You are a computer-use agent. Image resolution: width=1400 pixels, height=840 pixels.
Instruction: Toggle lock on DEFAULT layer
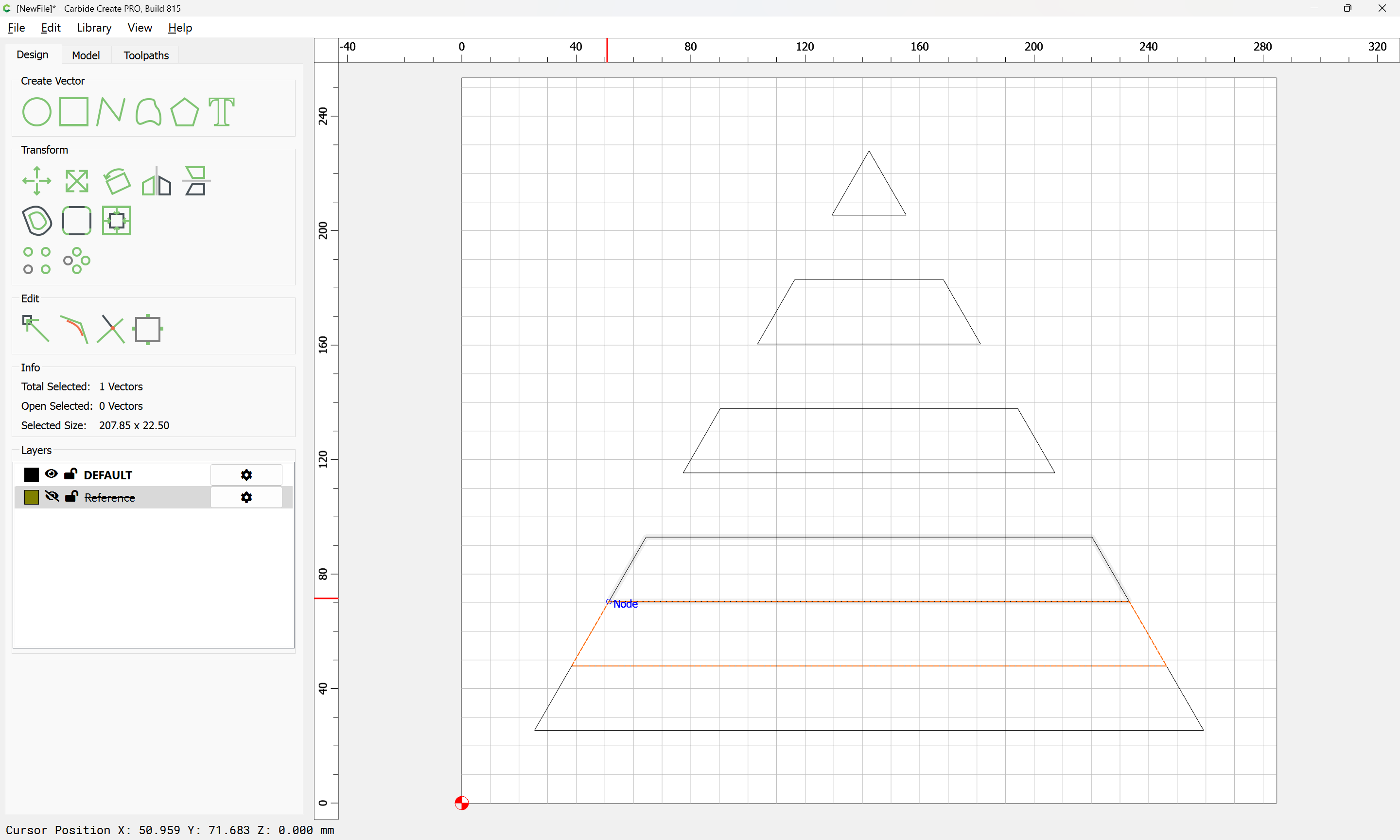[71, 474]
